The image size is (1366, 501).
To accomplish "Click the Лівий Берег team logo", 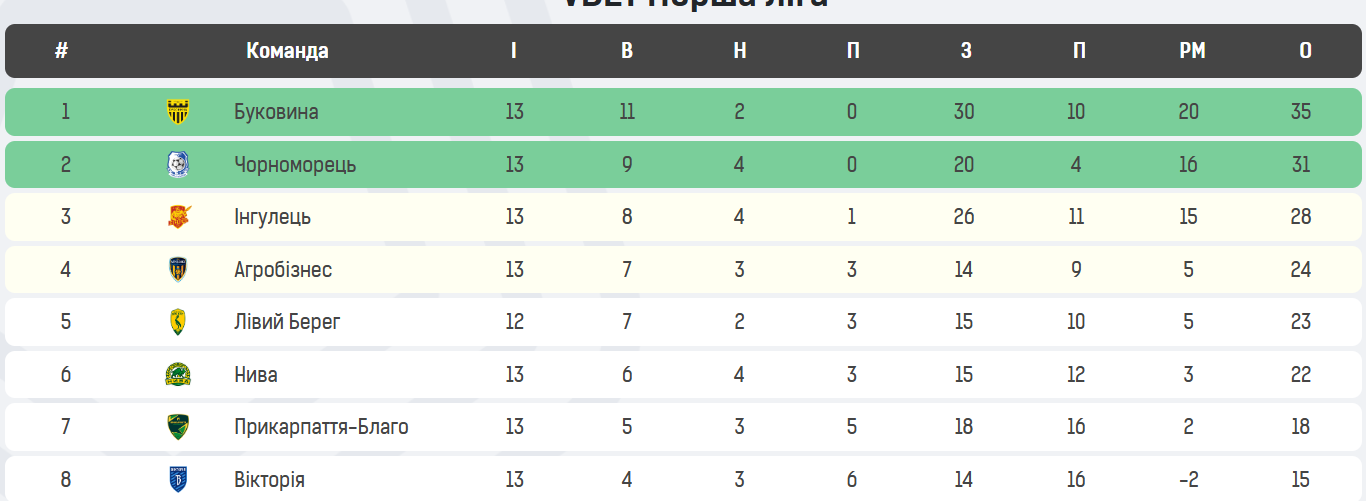I will (x=178, y=322).
